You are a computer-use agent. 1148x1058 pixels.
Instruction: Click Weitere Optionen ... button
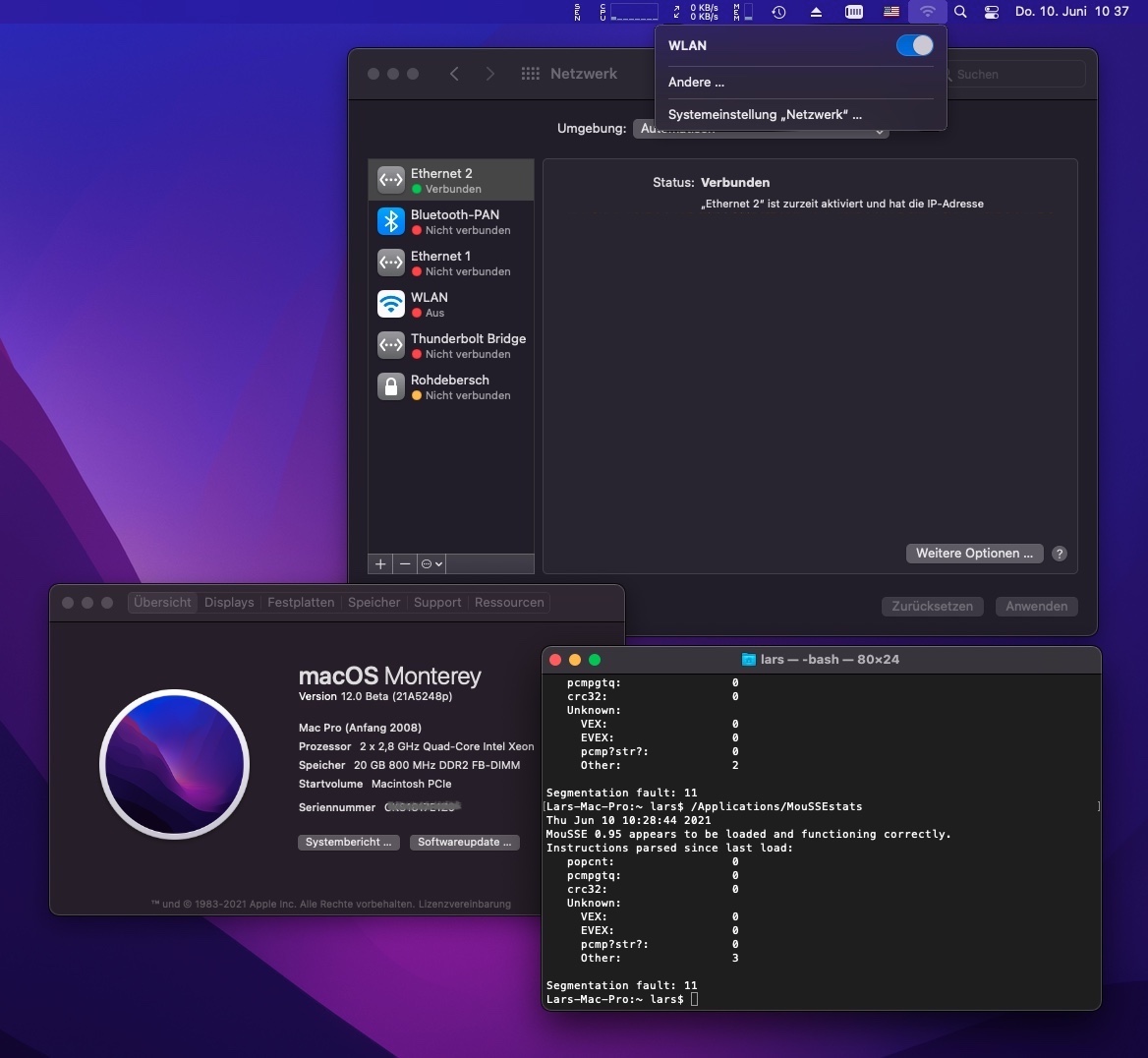click(x=974, y=554)
